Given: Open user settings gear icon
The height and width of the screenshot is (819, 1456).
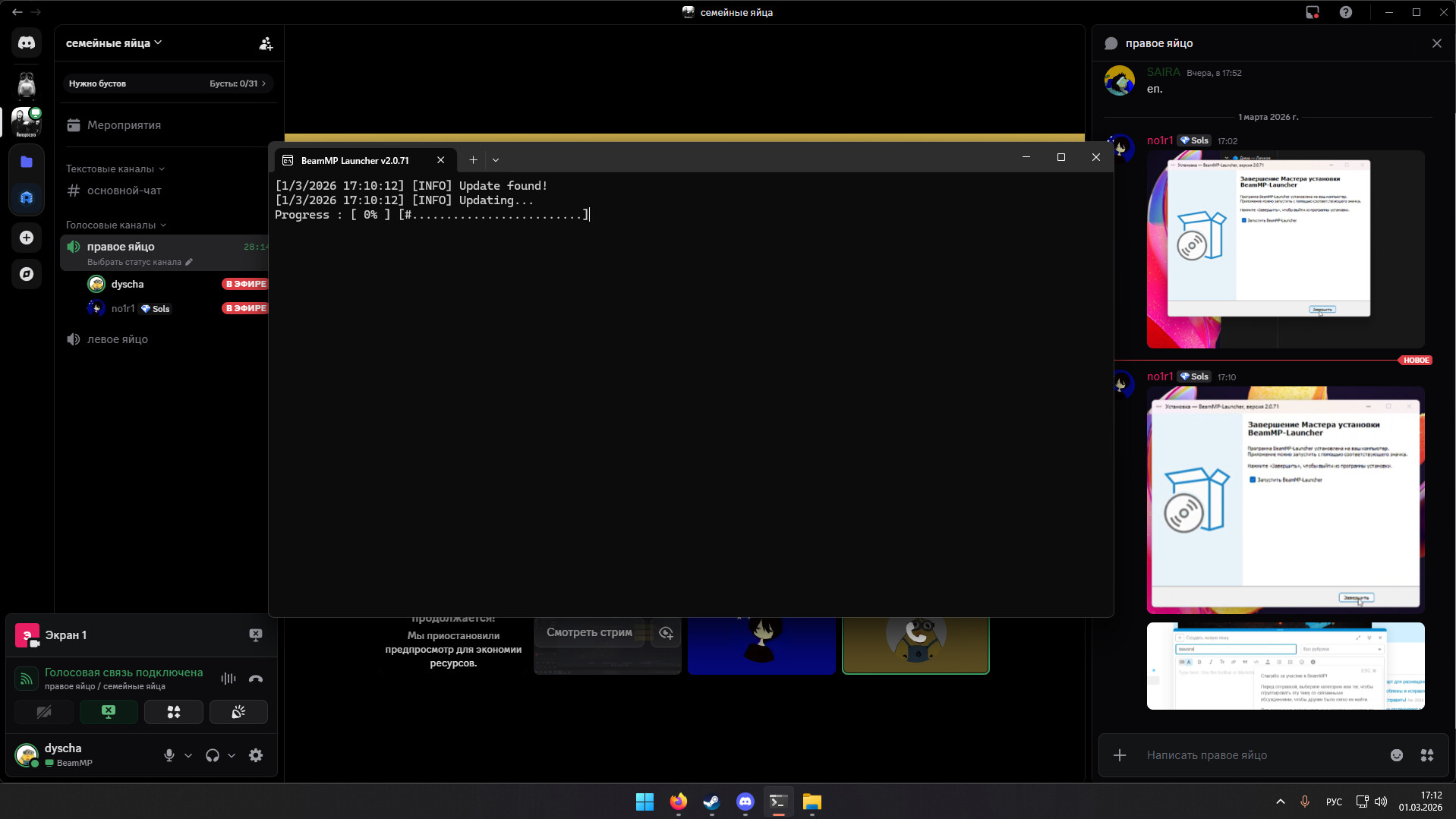Looking at the screenshot, I should (256, 755).
